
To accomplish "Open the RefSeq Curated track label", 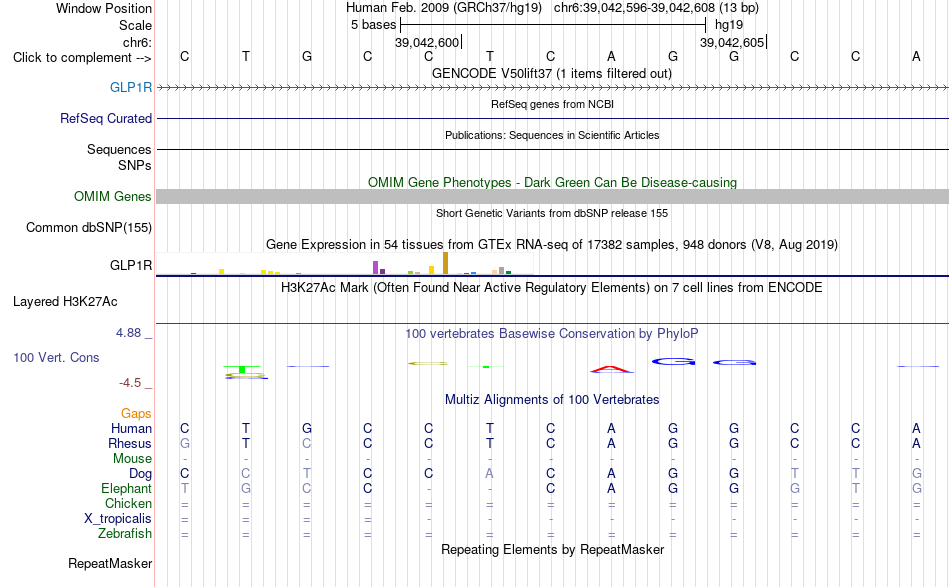I will pyautogui.click(x=106, y=118).
